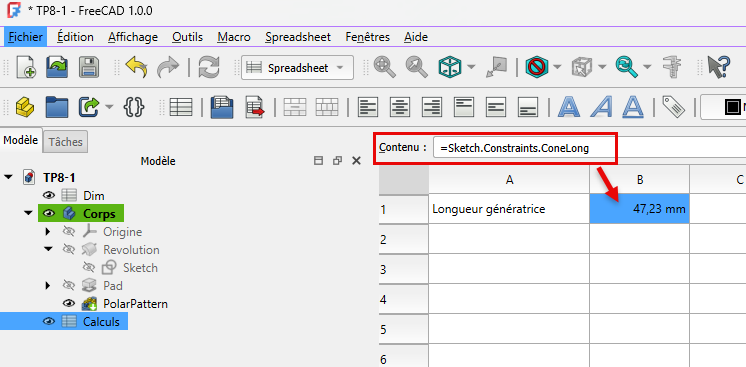Click the New document icon

[x=26, y=67]
